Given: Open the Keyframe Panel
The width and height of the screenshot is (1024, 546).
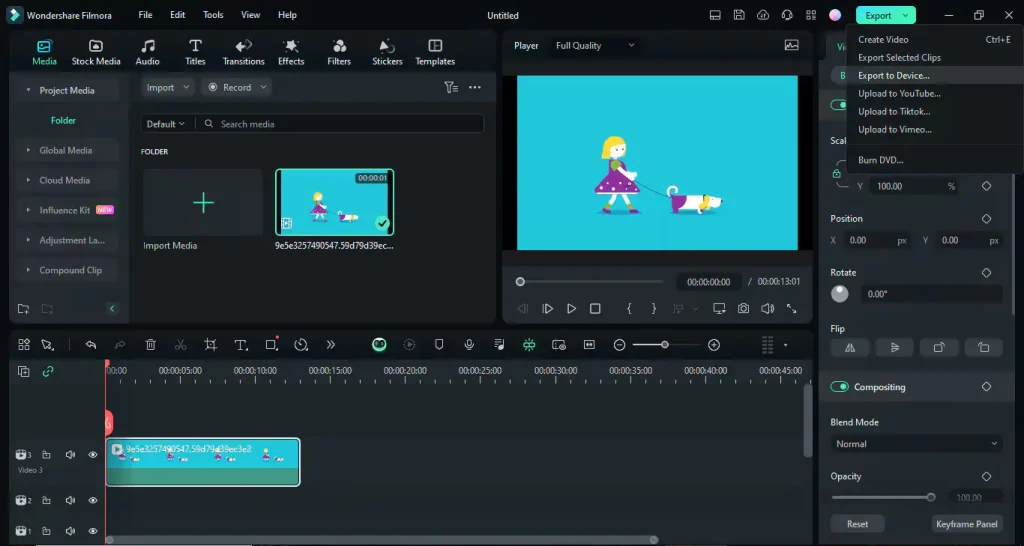Looking at the screenshot, I should click(967, 524).
